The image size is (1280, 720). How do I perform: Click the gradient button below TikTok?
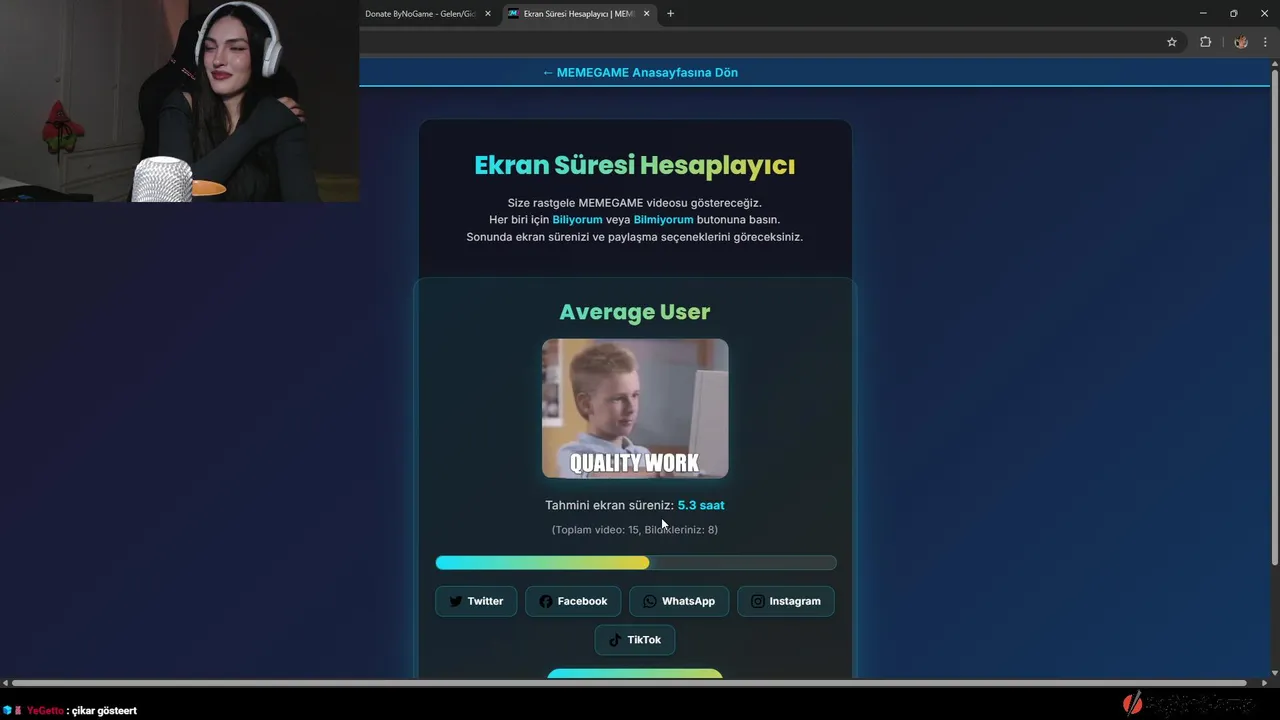[635, 673]
